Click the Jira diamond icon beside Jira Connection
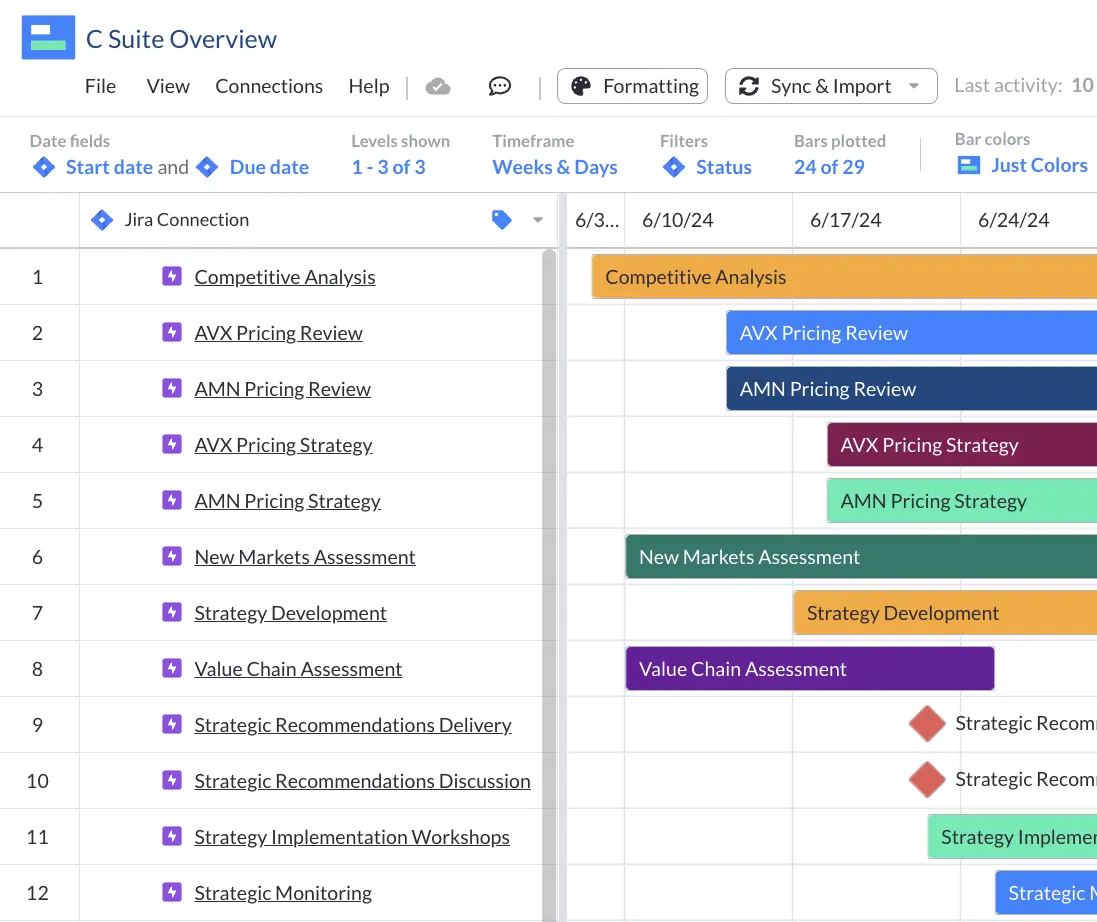1097x922 pixels. 102,220
